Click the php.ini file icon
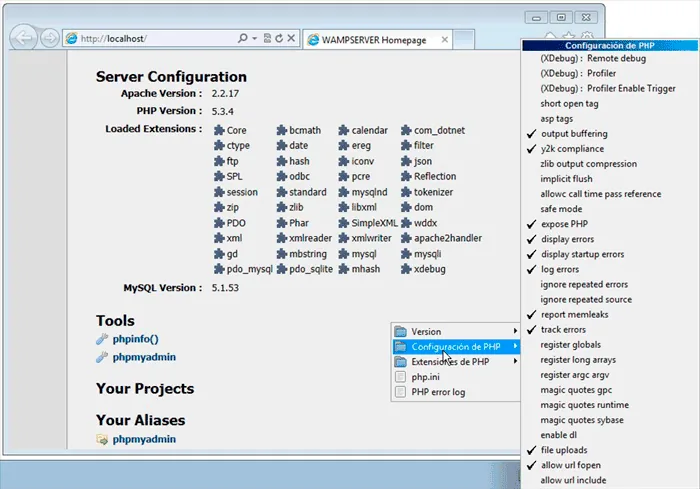The image size is (700, 489). (x=400, y=377)
